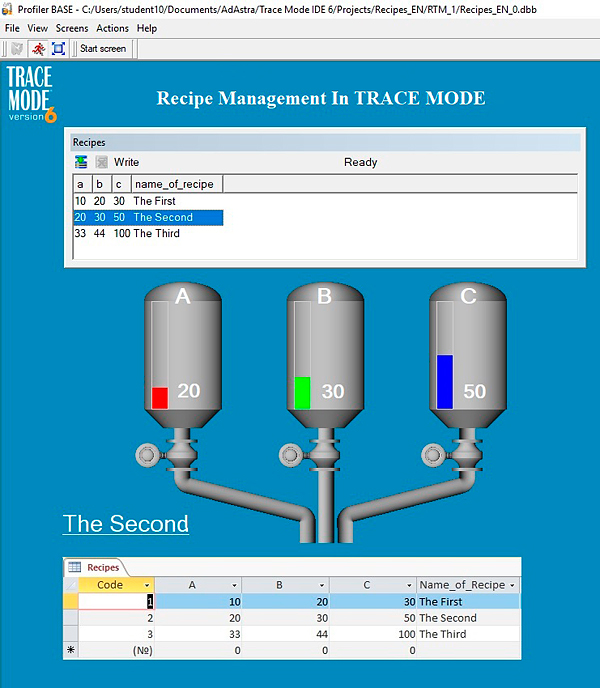Select The Third recipe row in list
This screenshot has width=600, height=688.
[148, 233]
